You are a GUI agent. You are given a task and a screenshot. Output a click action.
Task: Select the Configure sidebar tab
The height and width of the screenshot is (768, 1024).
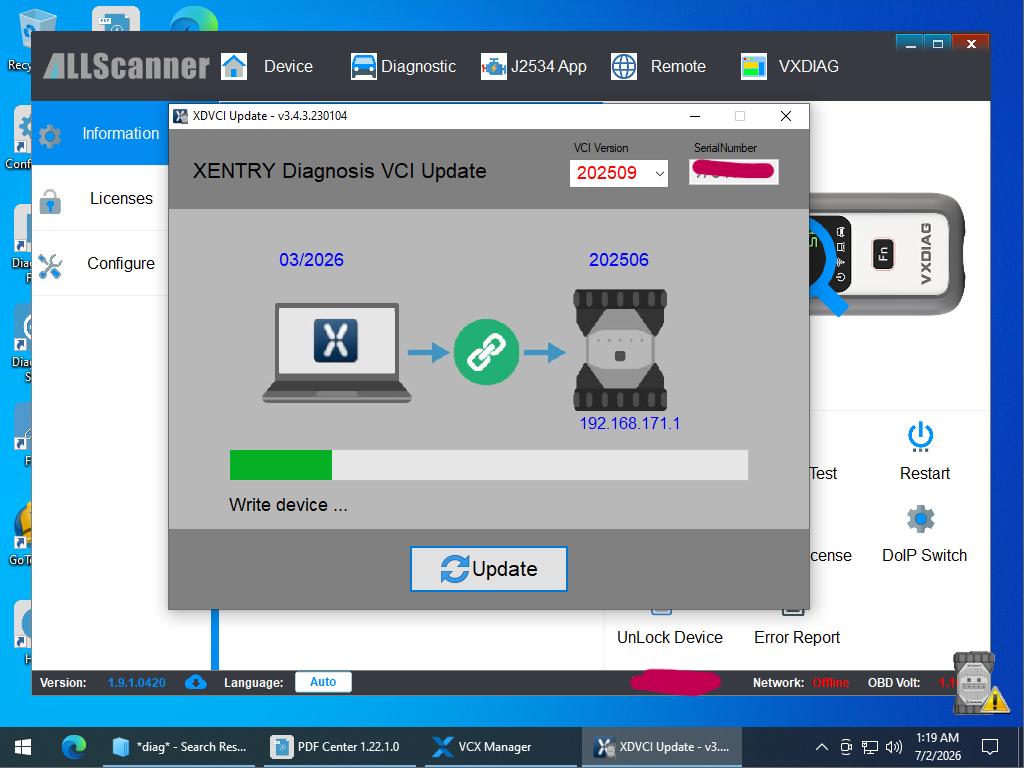[x=100, y=263]
